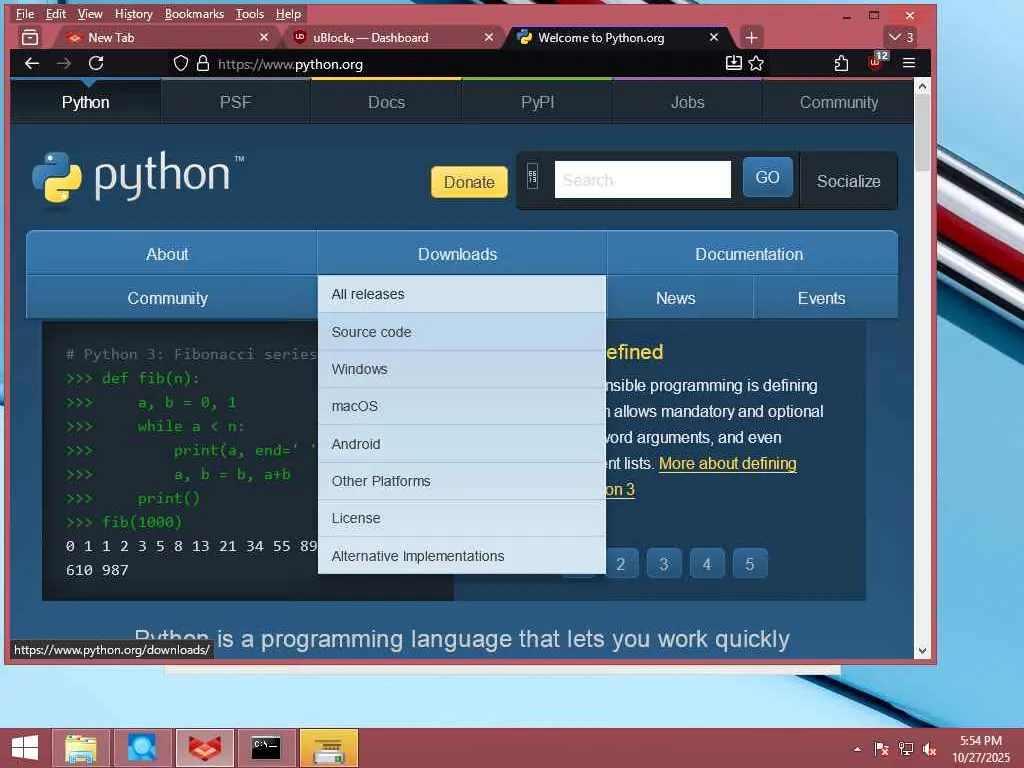Select the Docs top navigation tab
The image size is (1024, 768).
click(x=386, y=102)
